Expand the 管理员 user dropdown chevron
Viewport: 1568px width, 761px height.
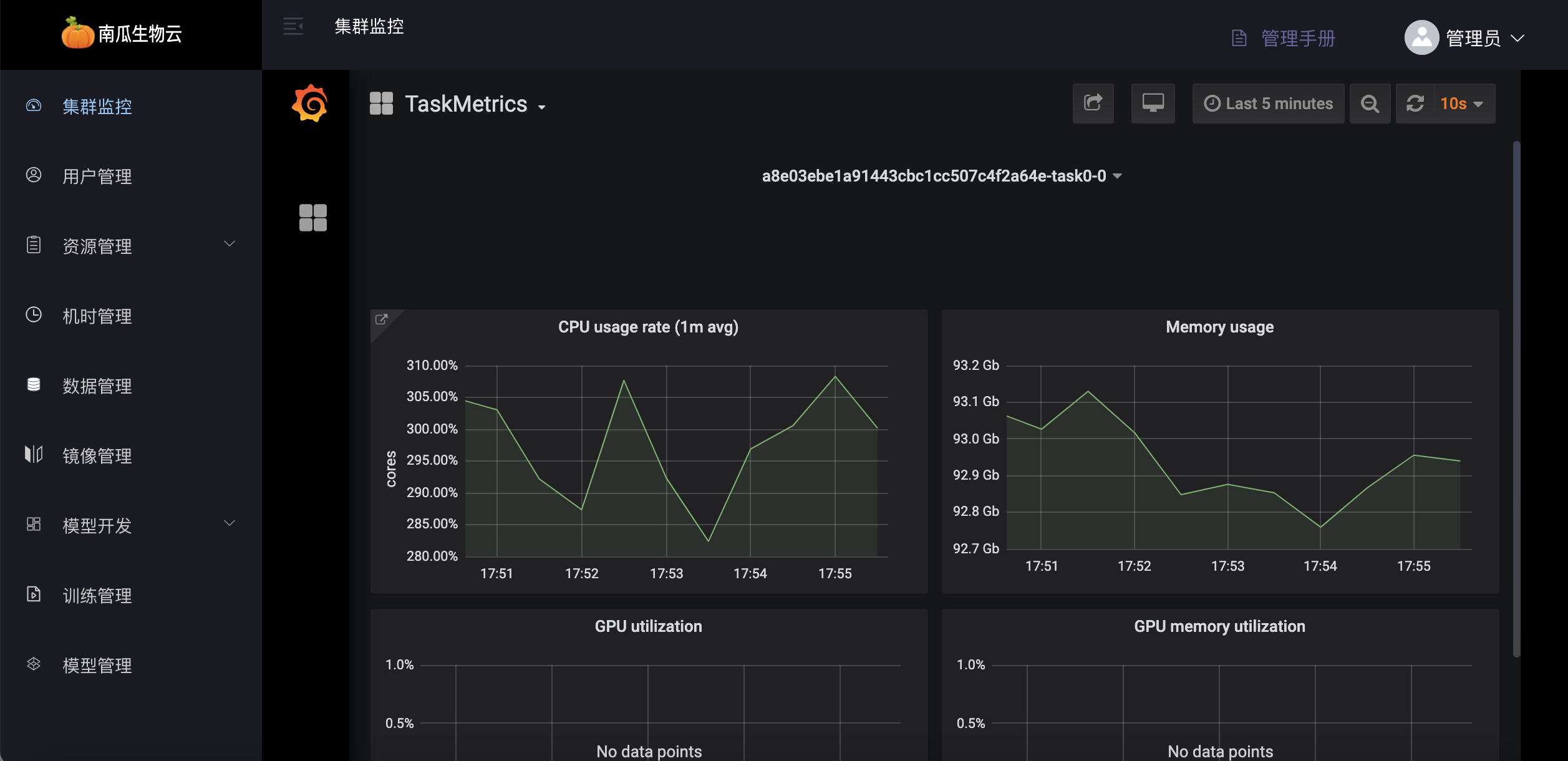1517,38
